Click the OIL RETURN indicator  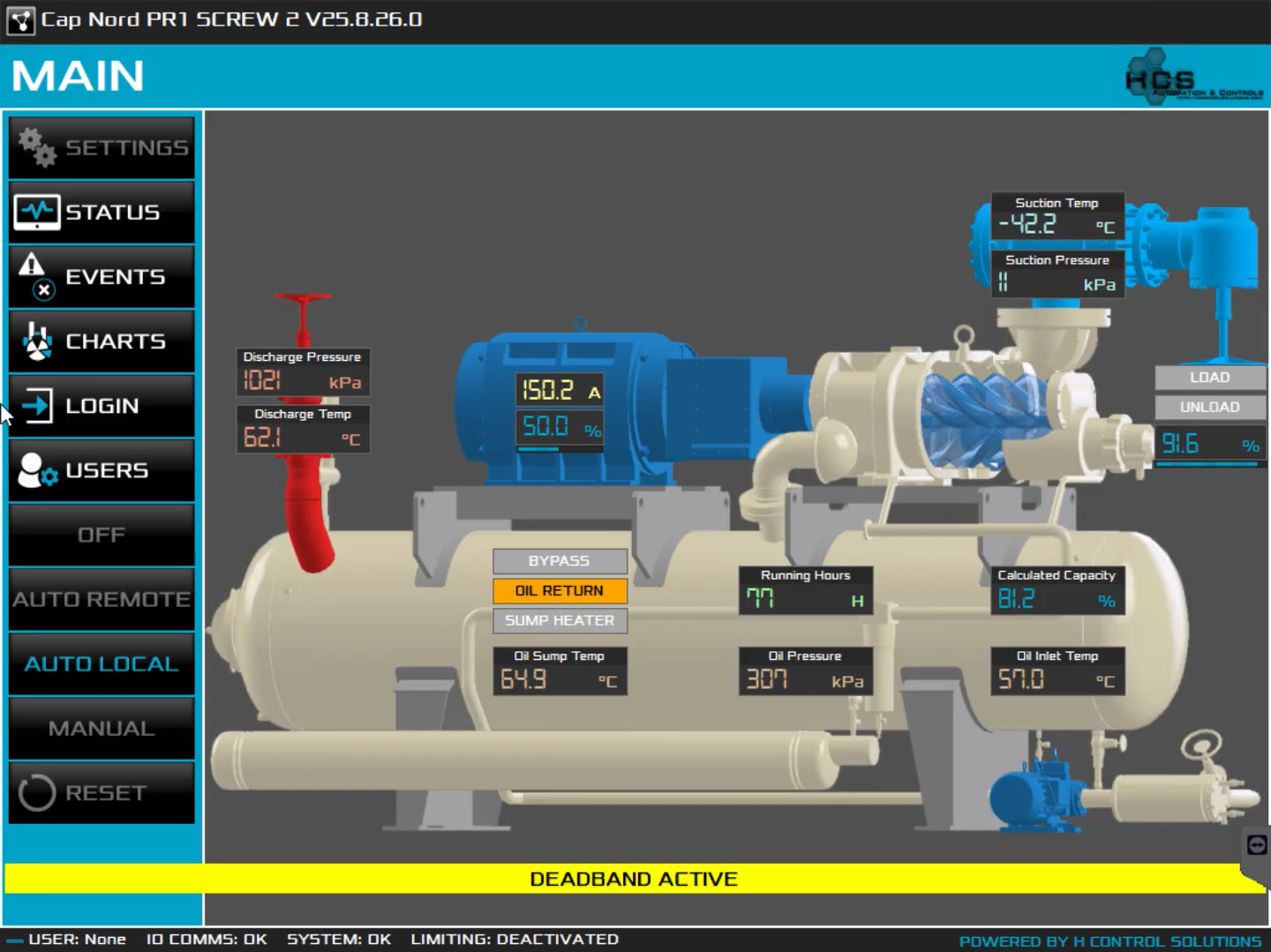point(560,591)
